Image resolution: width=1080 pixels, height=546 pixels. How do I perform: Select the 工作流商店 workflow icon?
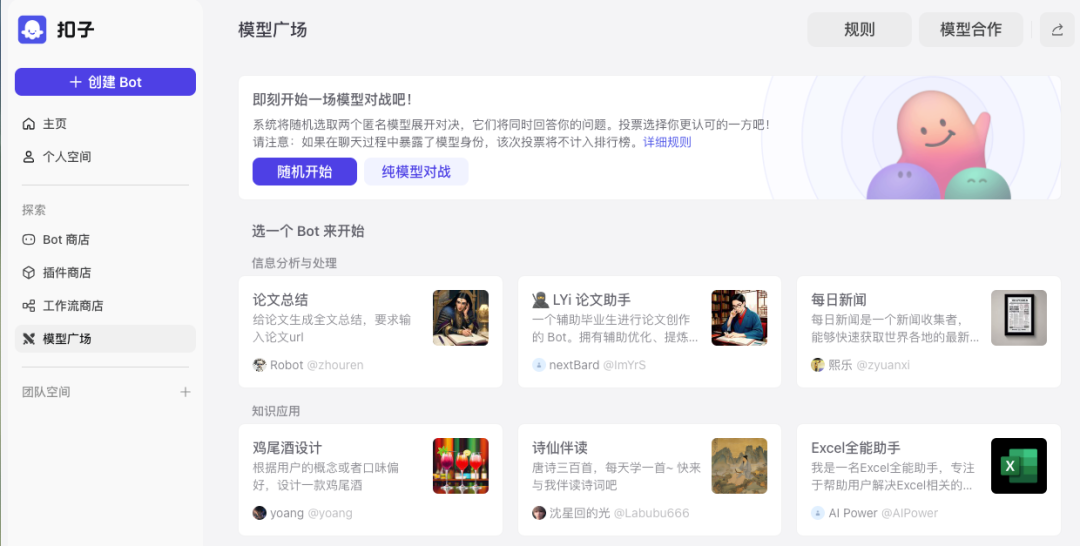[x=28, y=306]
